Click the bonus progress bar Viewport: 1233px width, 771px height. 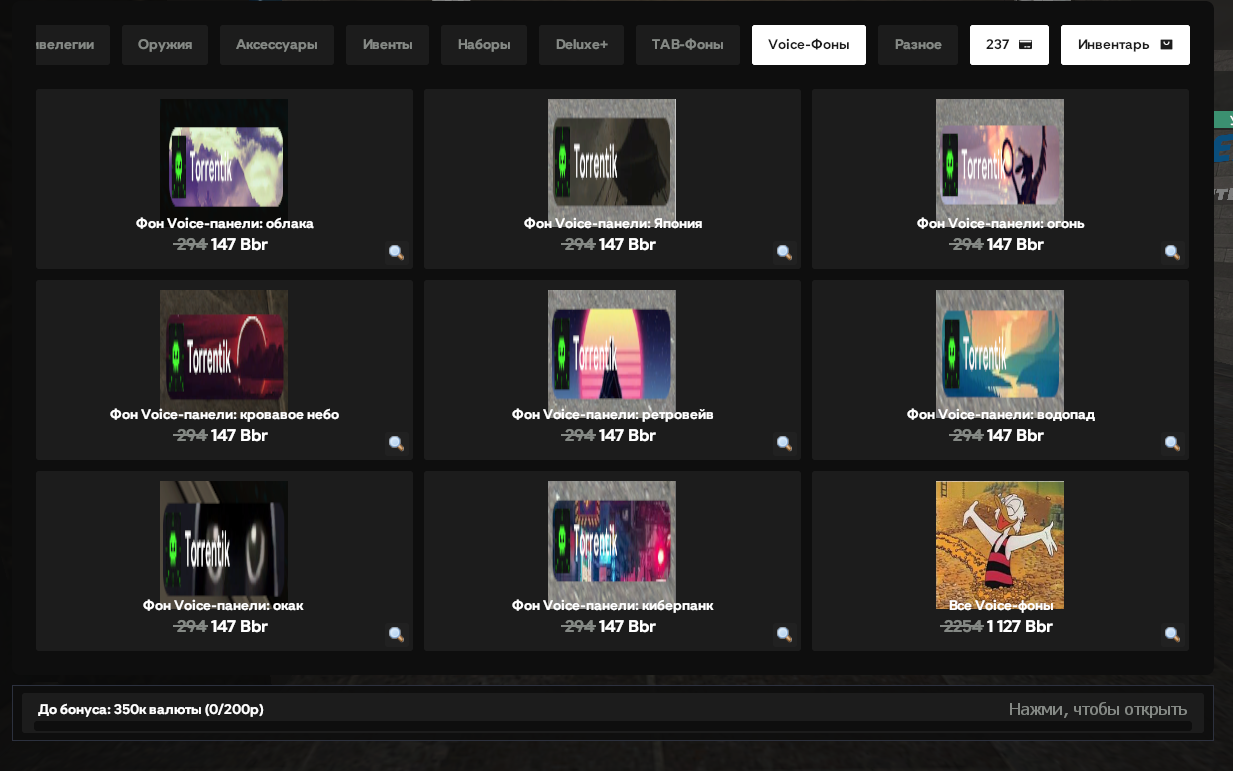tap(613, 726)
